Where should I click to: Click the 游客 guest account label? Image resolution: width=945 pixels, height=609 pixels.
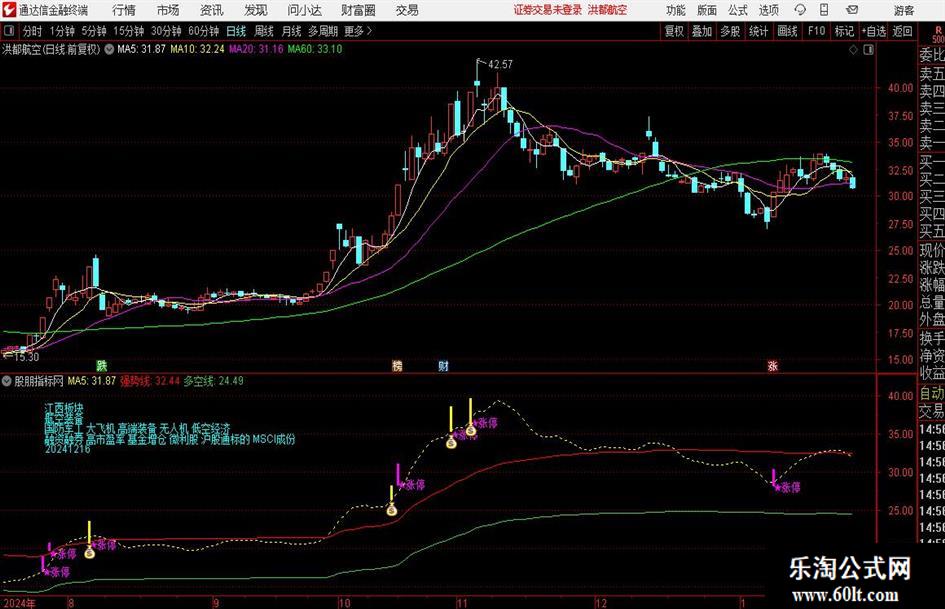click(904, 10)
